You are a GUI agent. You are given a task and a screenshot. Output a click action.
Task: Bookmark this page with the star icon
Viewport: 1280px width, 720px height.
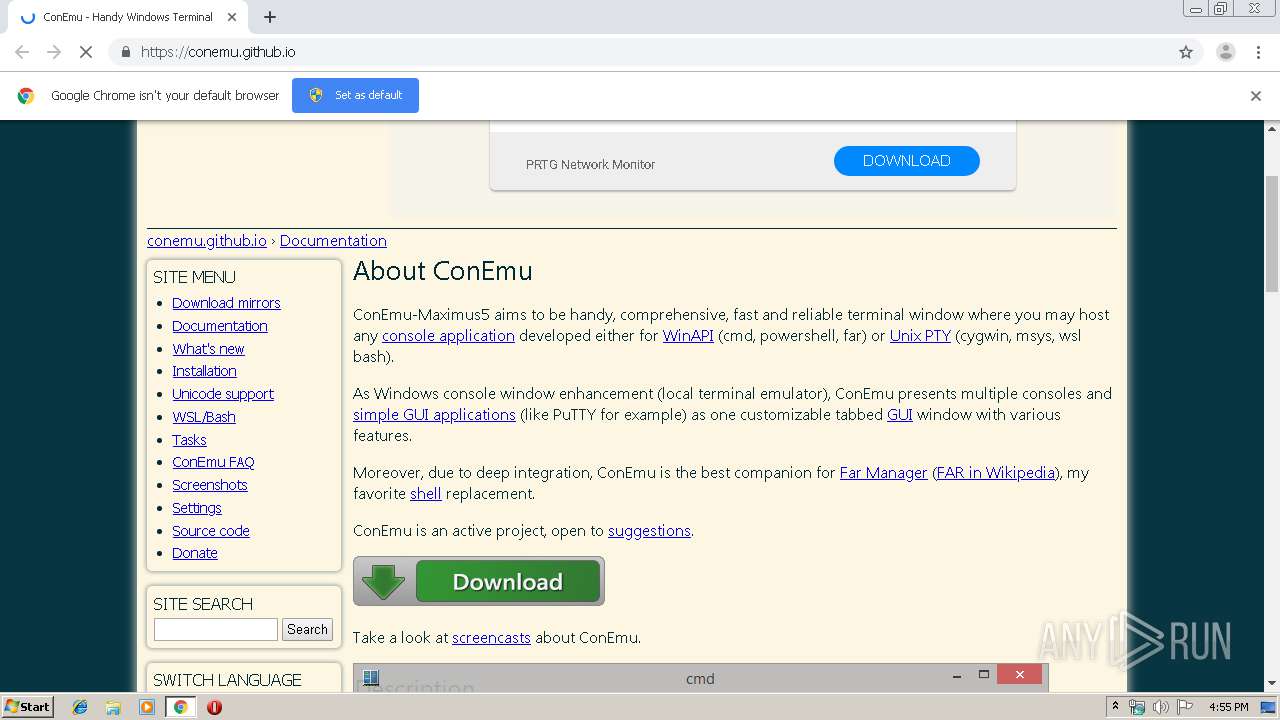(1186, 52)
